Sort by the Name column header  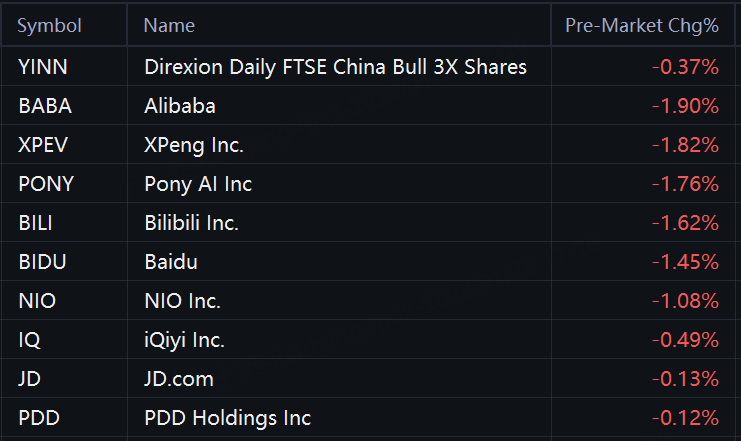169,26
